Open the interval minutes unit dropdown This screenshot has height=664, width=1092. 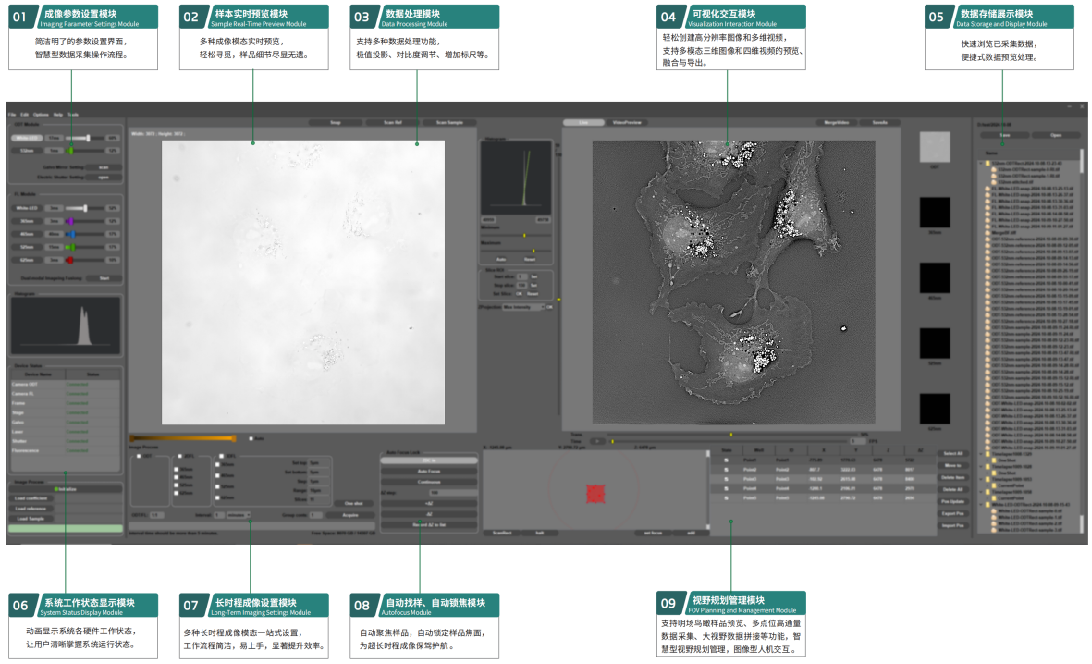[x=240, y=516]
